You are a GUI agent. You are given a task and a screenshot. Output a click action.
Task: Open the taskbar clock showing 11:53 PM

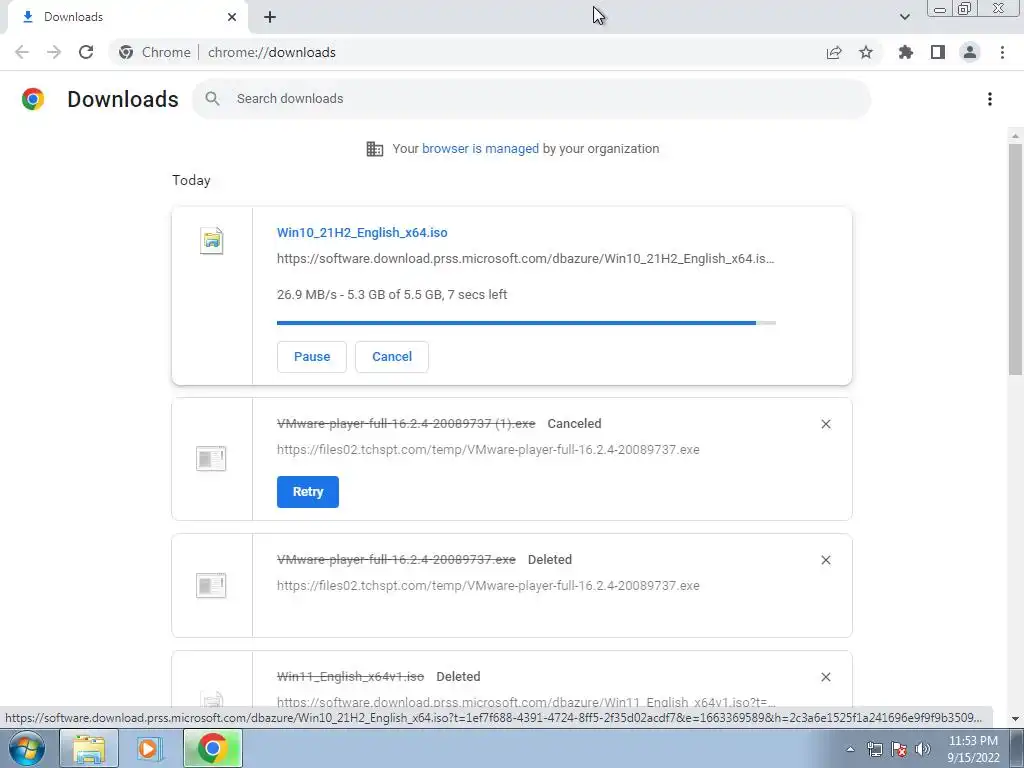click(x=973, y=749)
